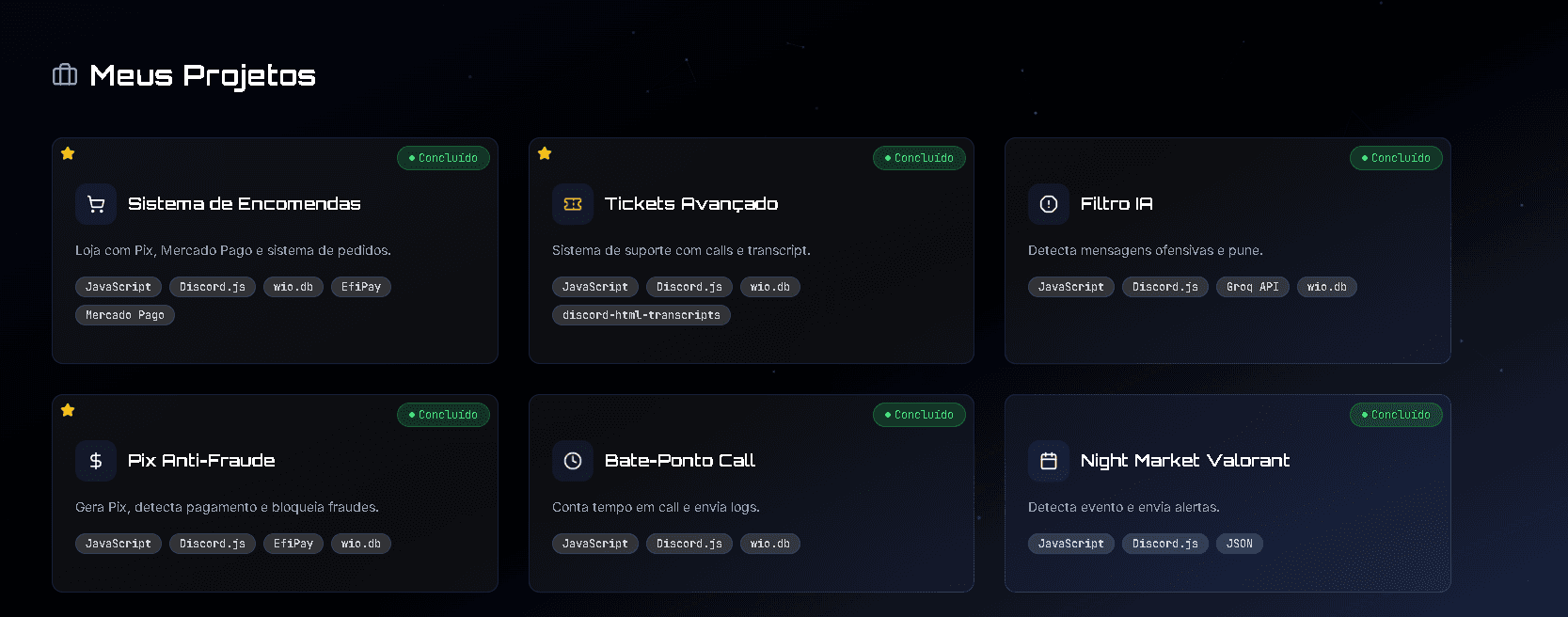1568x617 pixels.
Task: Click the Filtro IA card description text
Action: [1145, 250]
